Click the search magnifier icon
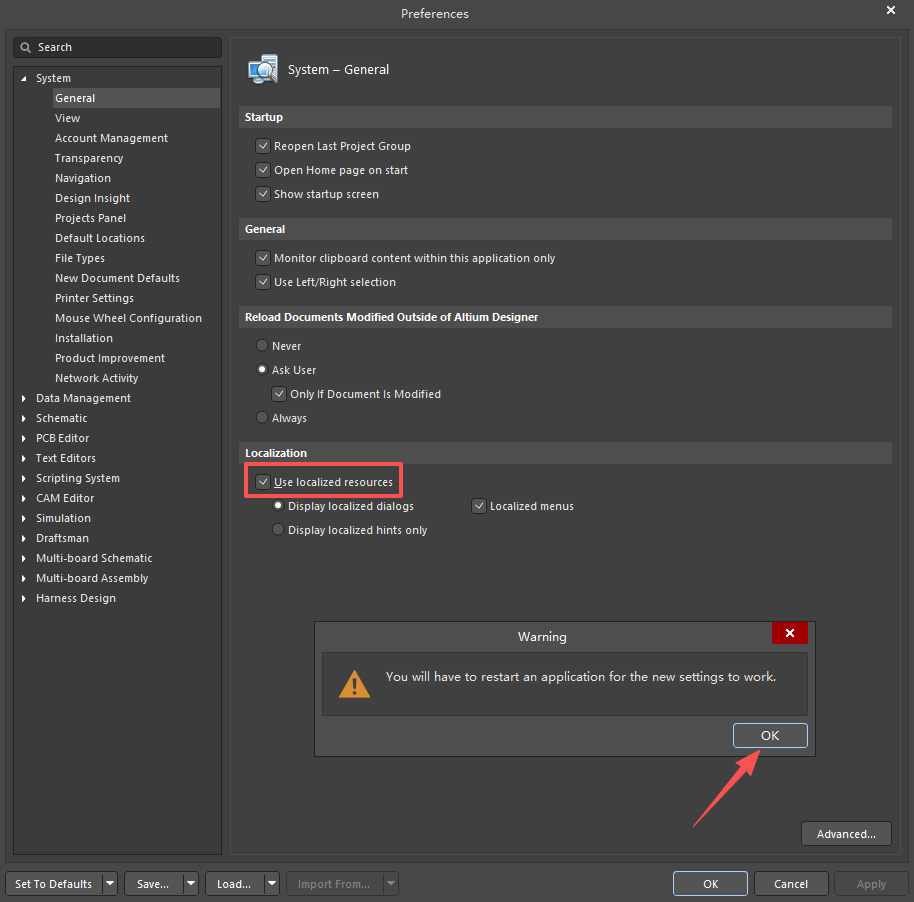Viewport: 914px width, 902px height. pos(26,47)
